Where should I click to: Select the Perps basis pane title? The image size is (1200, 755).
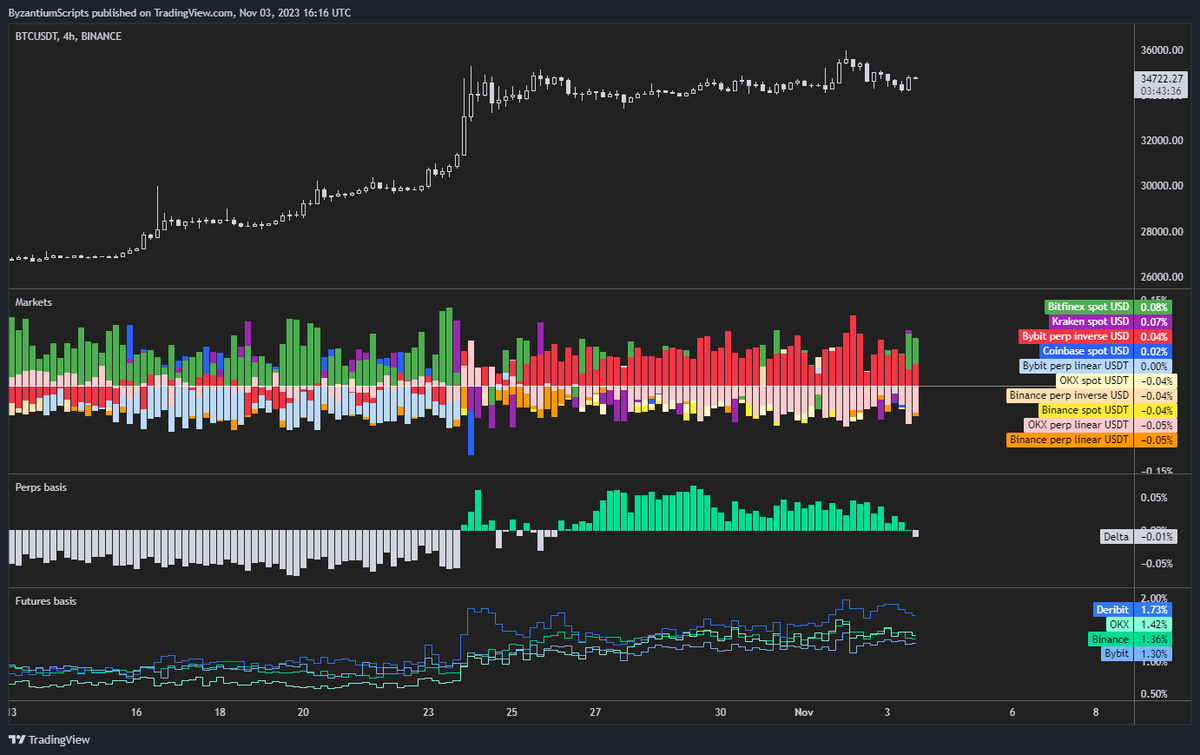click(x=41, y=487)
